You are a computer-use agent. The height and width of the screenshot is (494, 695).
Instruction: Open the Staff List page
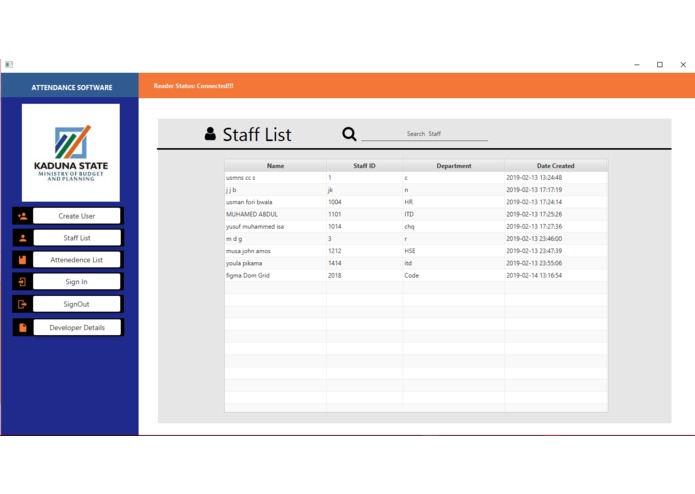(77, 238)
